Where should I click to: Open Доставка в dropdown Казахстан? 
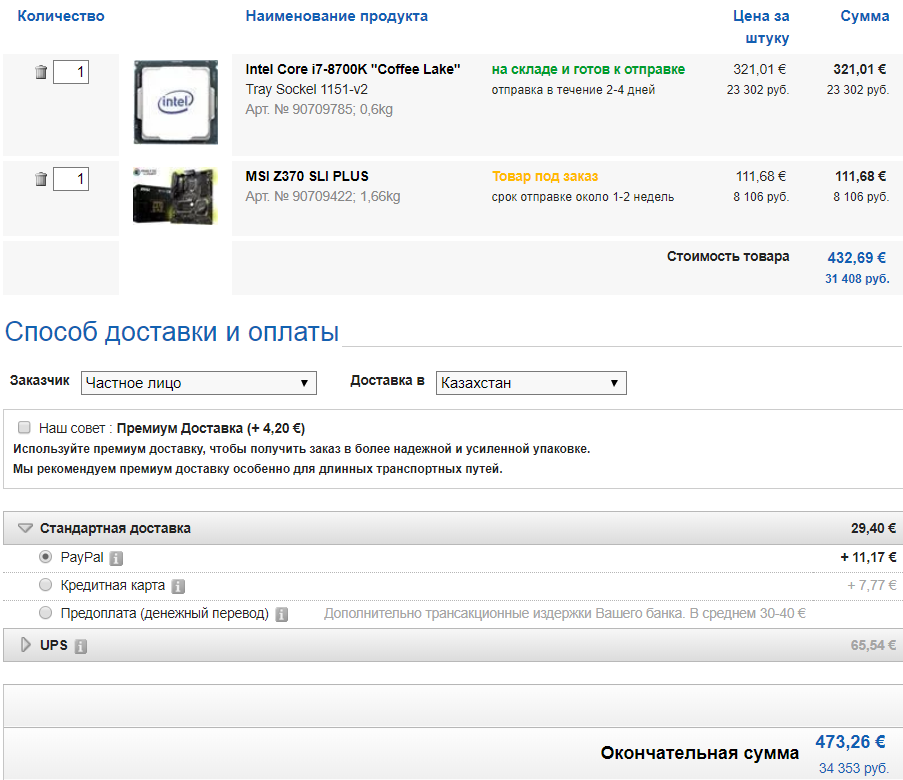coord(531,383)
